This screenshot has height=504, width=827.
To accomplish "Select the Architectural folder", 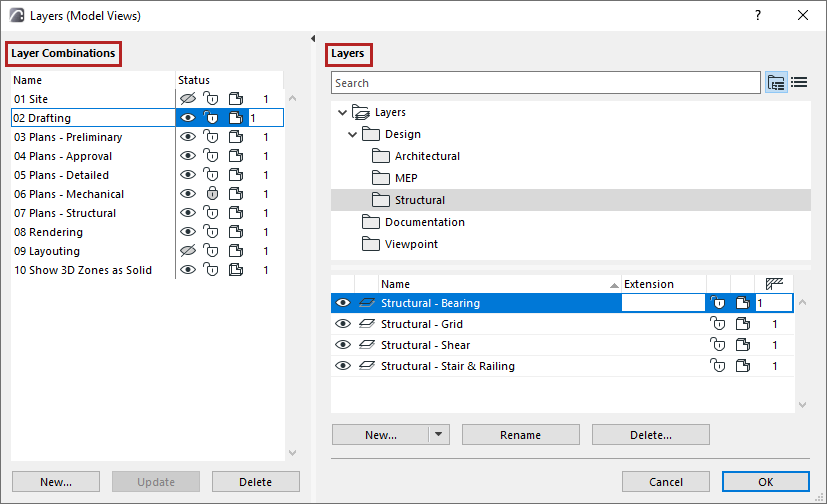I will [427, 156].
